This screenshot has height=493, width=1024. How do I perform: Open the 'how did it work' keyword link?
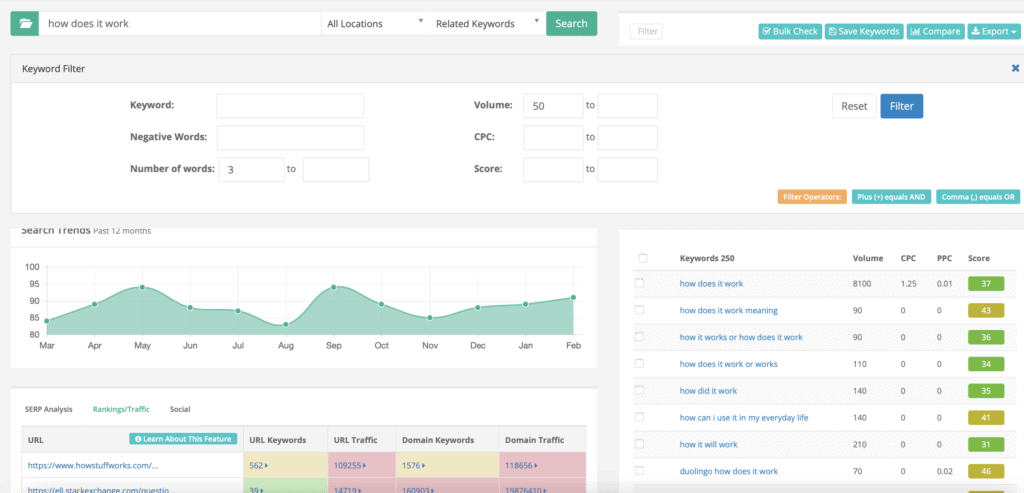coord(708,390)
